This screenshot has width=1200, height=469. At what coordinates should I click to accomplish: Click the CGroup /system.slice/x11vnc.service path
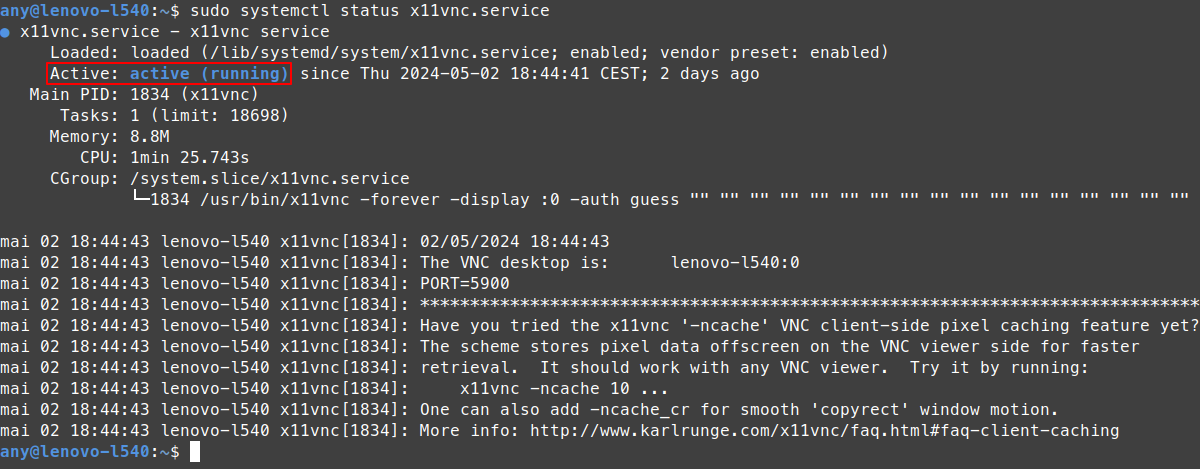(x=270, y=179)
